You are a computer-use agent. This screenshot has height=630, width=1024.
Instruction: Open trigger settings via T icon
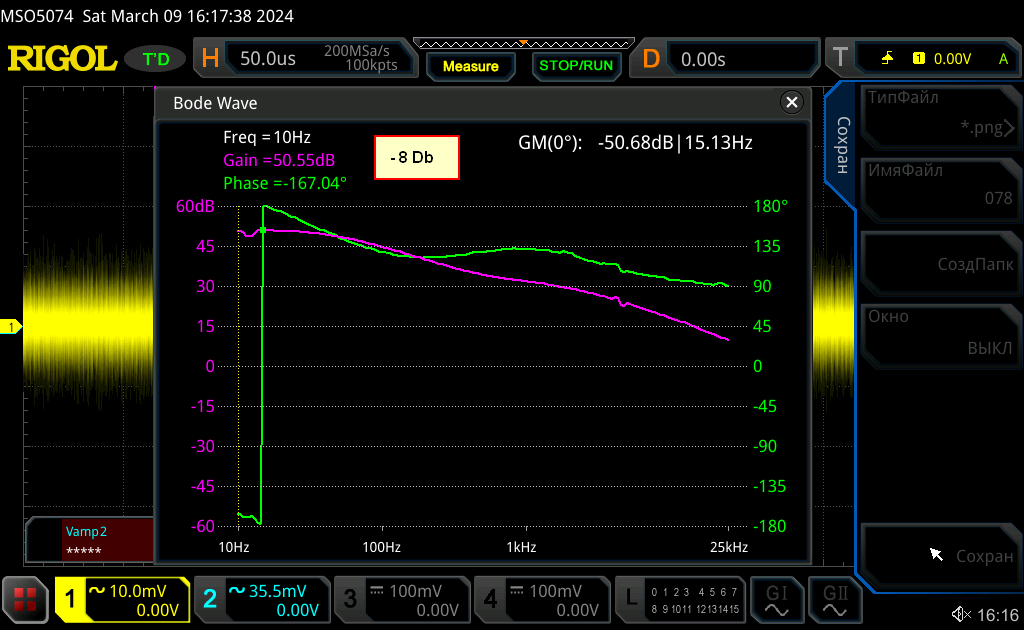coord(839,59)
